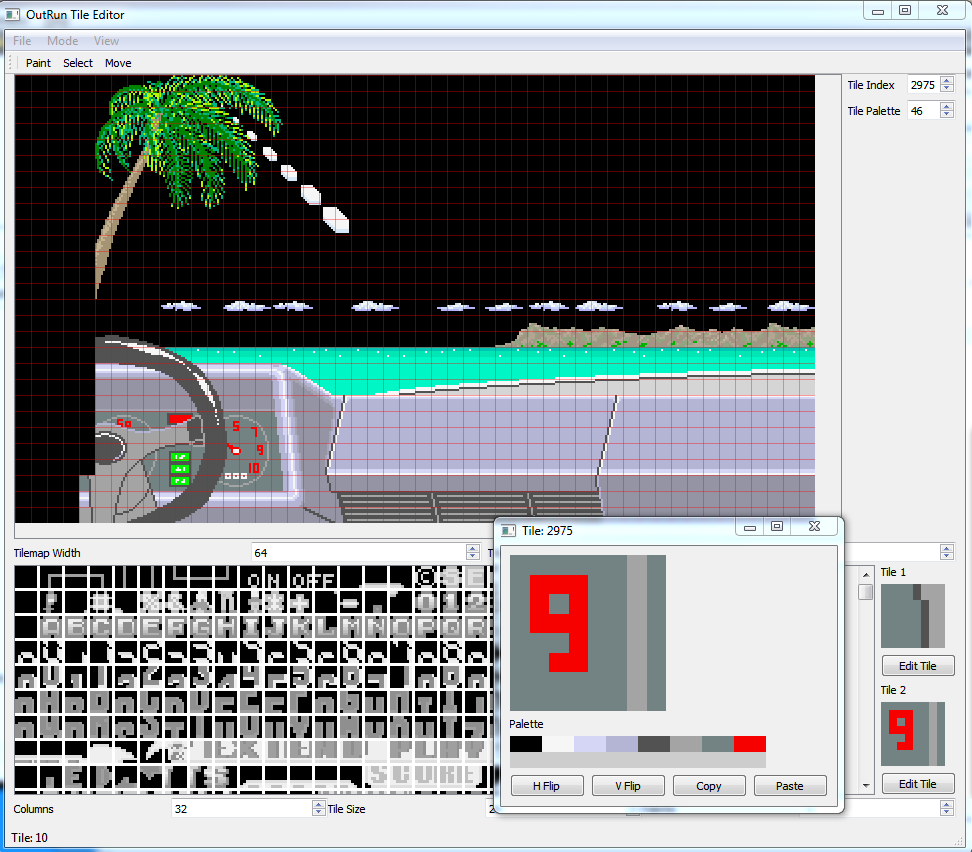The image size is (972, 852).
Task: Click Edit Tile under Tile 1
Action: tap(917, 666)
